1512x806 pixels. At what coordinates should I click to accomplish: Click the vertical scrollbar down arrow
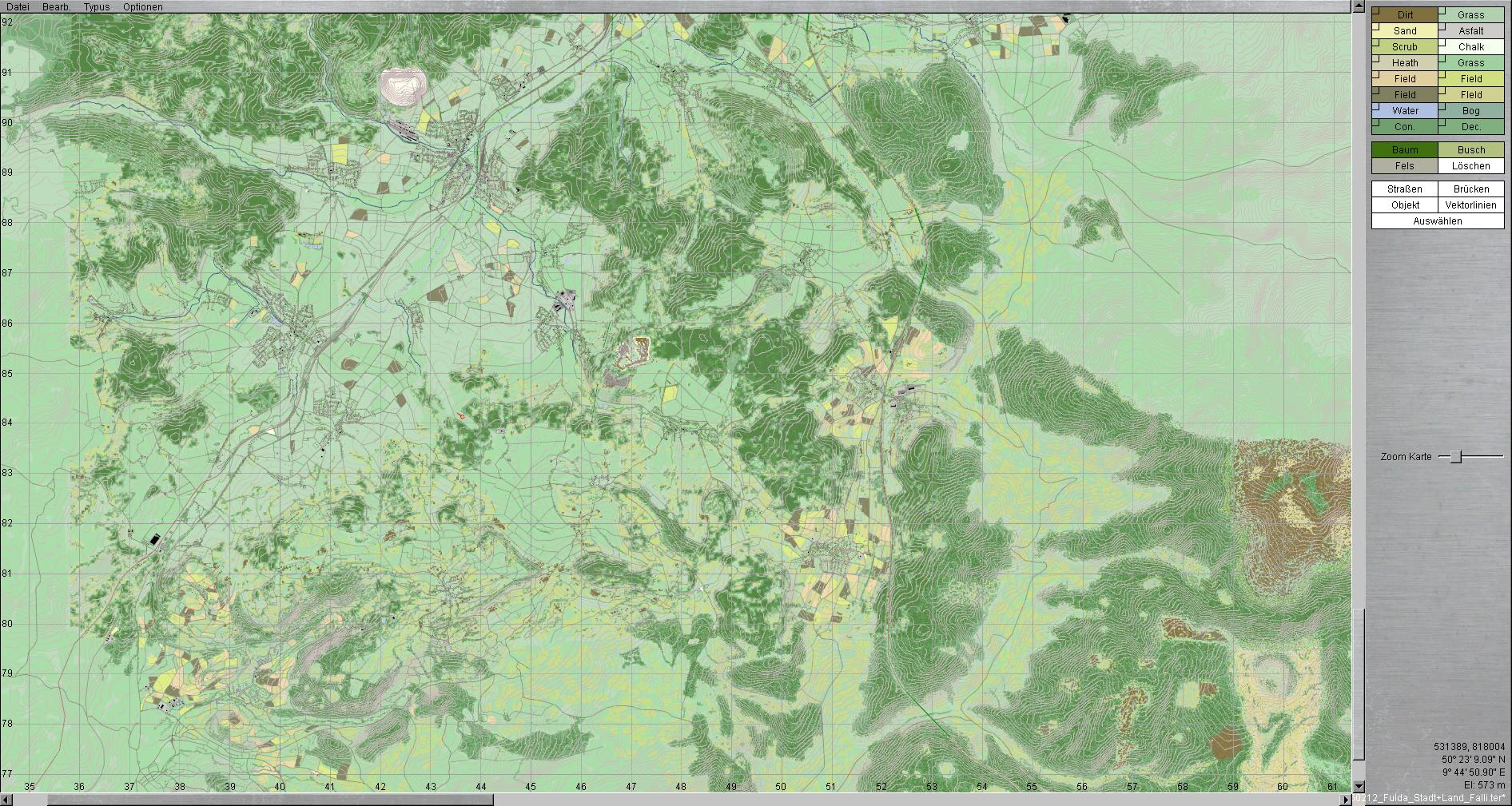pos(1358,787)
